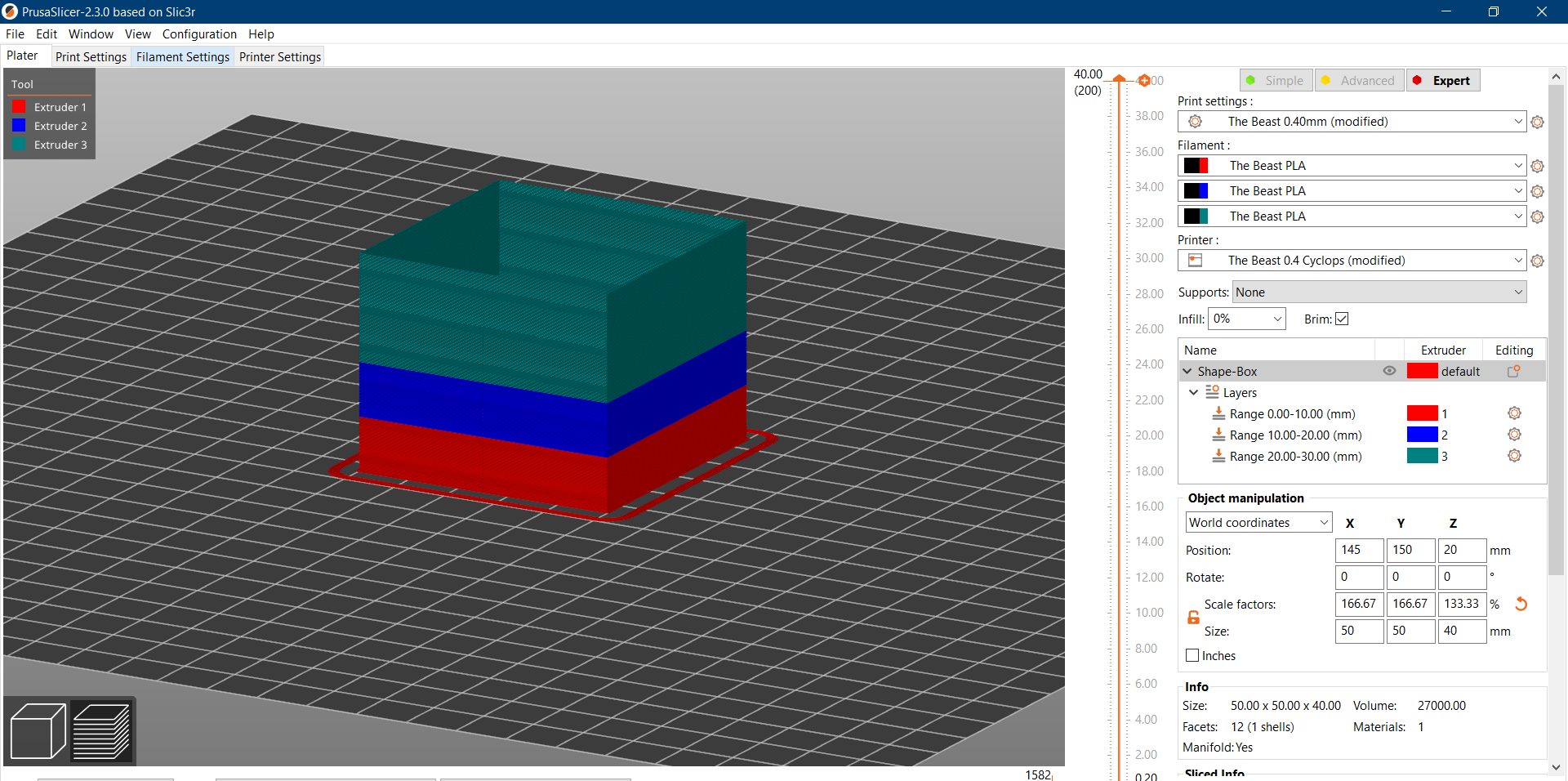Open the File menu
The height and width of the screenshot is (781, 1568).
(15, 34)
